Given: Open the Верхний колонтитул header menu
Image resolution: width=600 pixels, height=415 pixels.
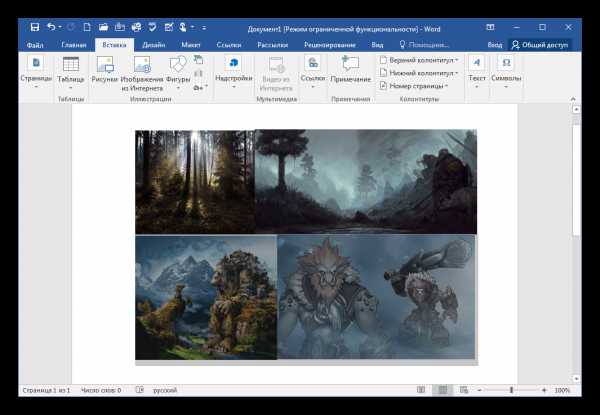Looking at the screenshot, I should click(419, 60).
